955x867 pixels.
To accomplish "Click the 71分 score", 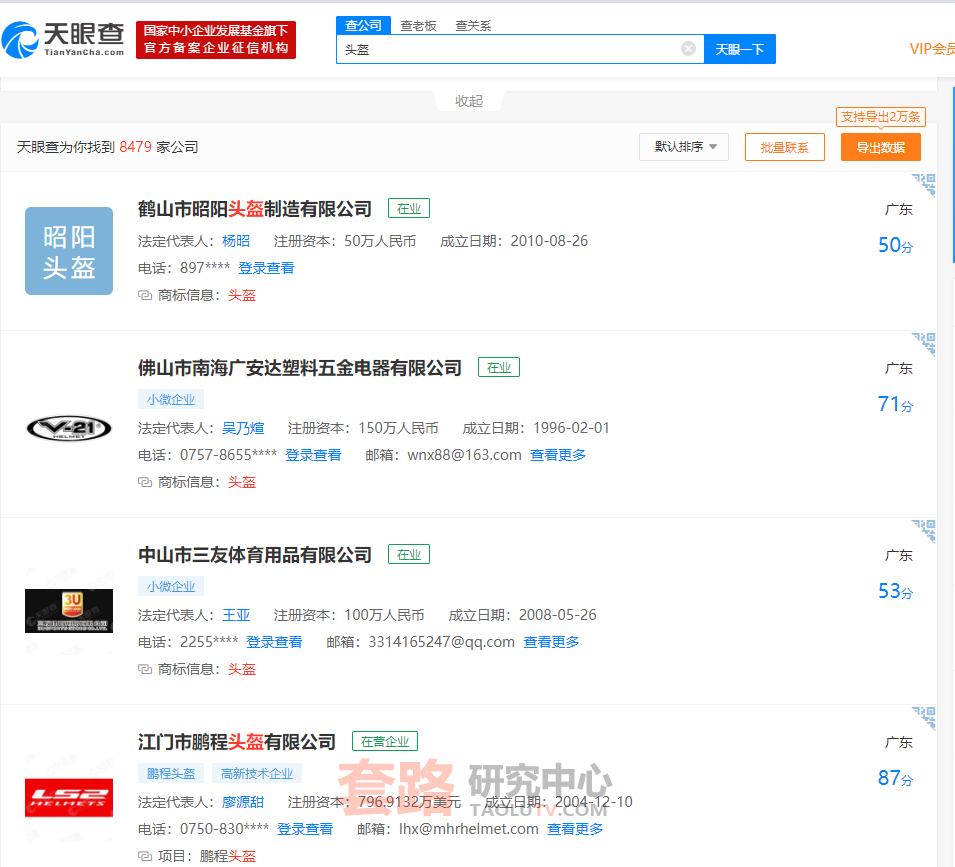I will tap(895, 404).
